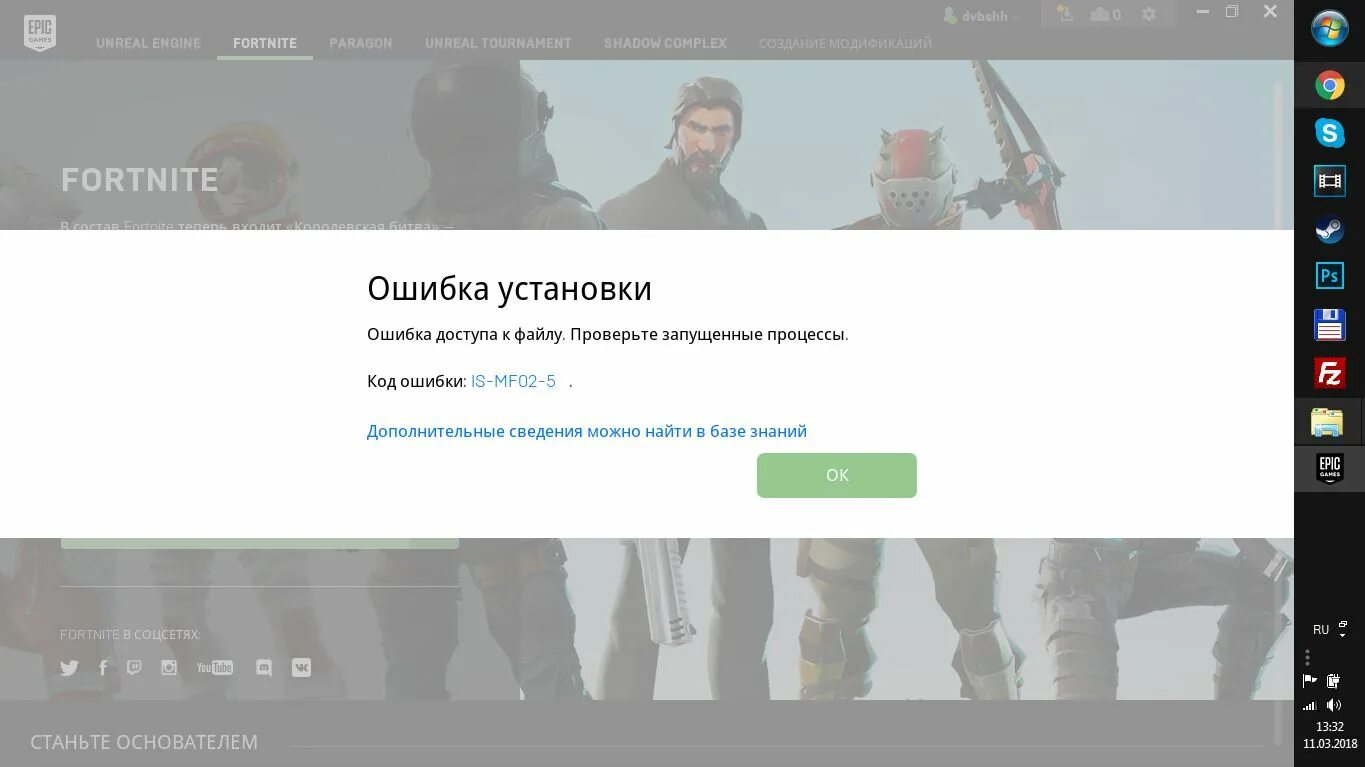
Task: Open Fortnite's Twitch channel
Action: tap(134, 667)
